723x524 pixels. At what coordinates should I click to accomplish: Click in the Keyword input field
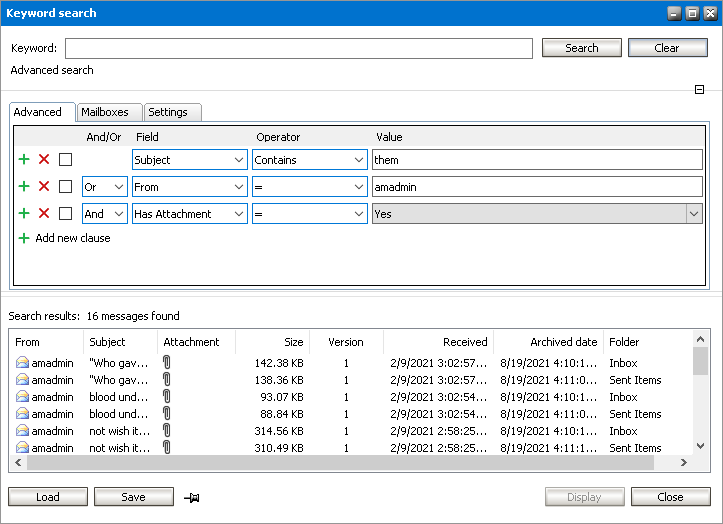298,48
